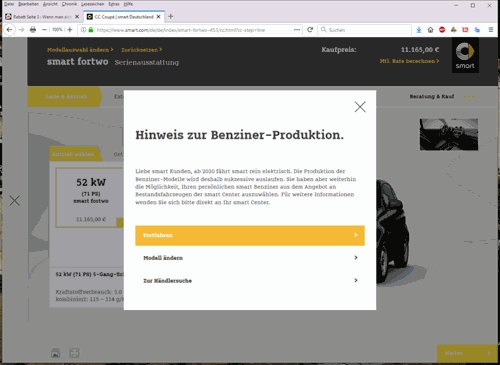This screenshot has width=500, height=365.
Task: Open the Hilfe menu
Action: click(x=128, y=4)
